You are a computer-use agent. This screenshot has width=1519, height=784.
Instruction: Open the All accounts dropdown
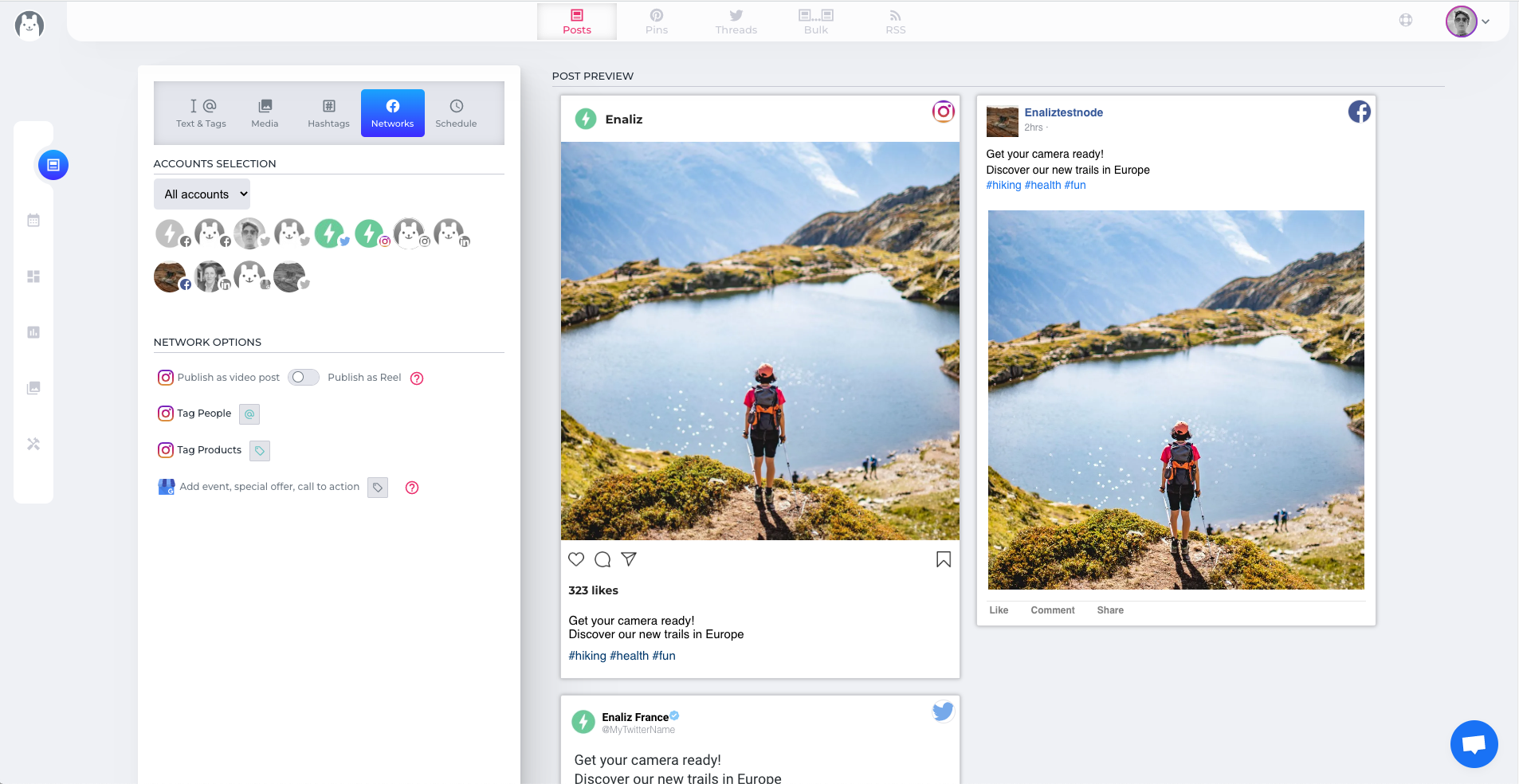[x=202, y=194]
